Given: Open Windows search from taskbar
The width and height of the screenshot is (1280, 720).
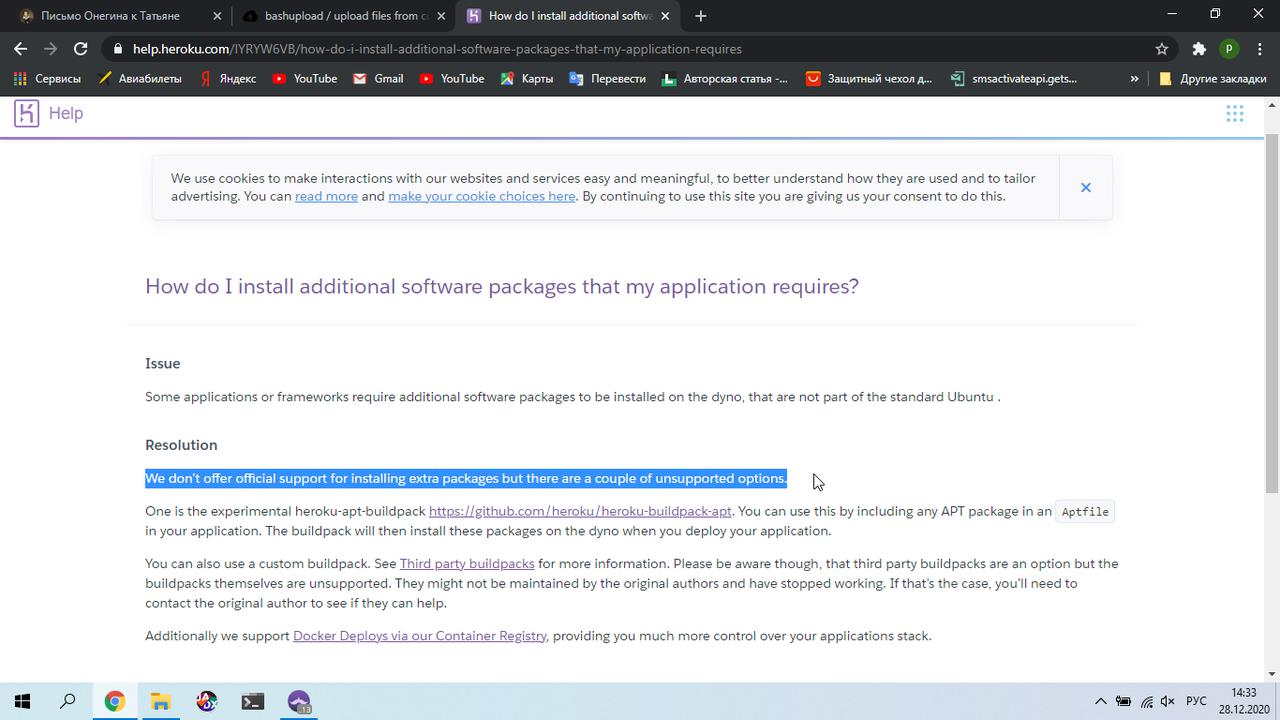Looking at the screenshot, I should click(68, 702).
